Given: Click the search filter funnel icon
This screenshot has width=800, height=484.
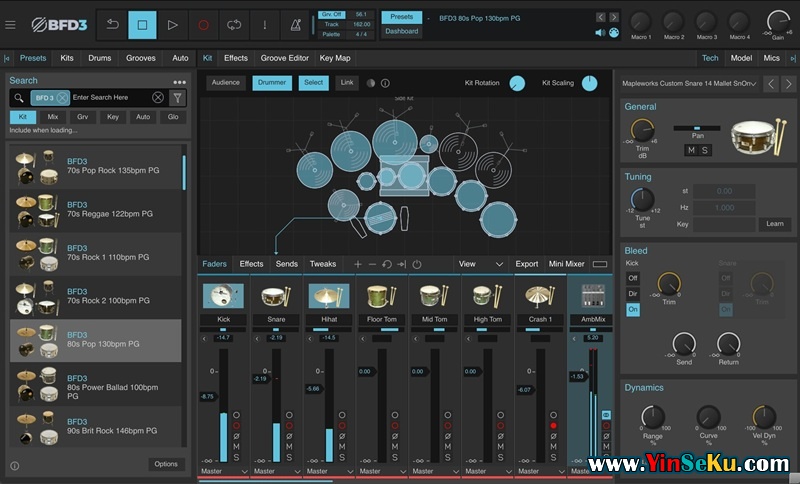Looking at the screenshot, I should pyautogui.click(x=177, y=98).
